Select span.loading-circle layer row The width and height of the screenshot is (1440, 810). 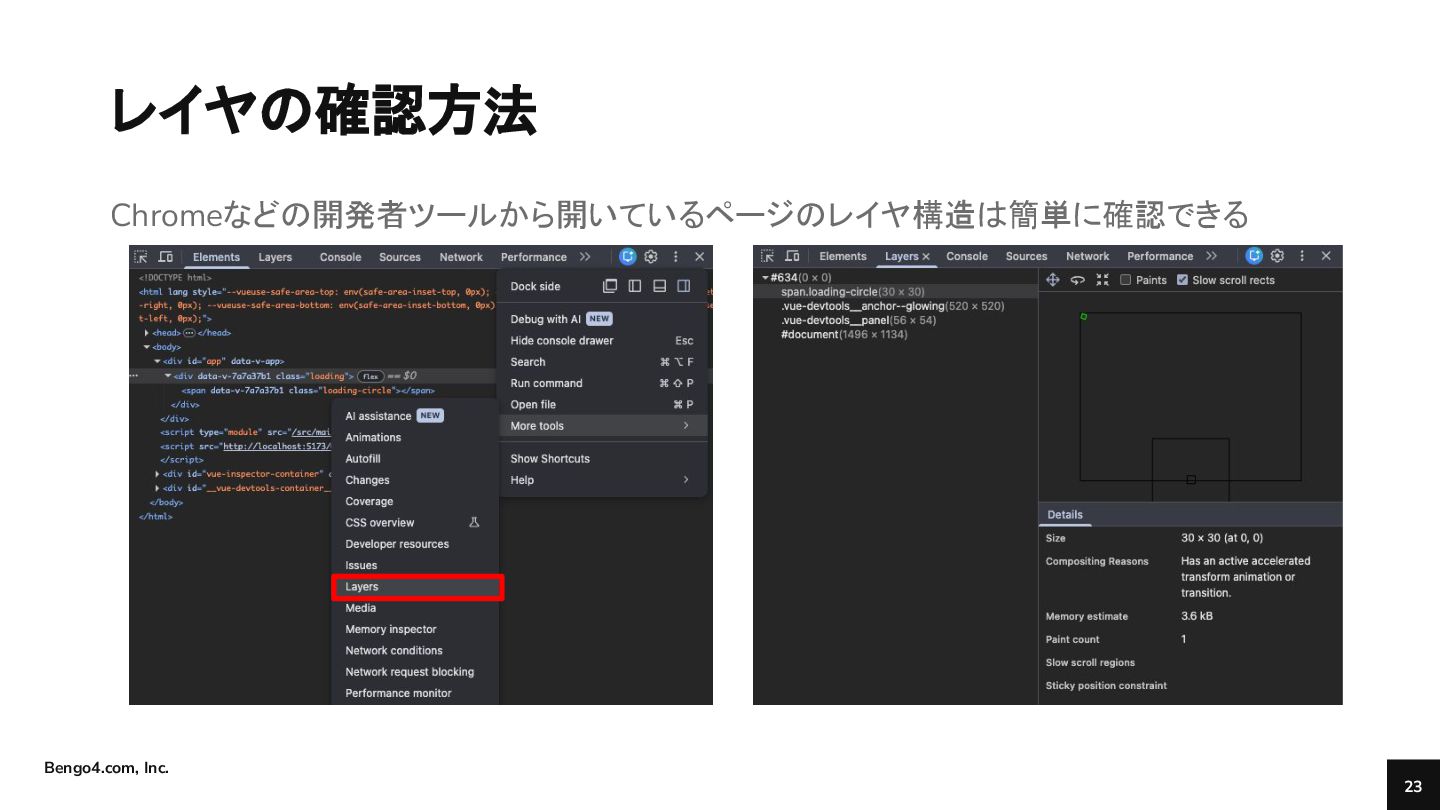tap(896, 292)
